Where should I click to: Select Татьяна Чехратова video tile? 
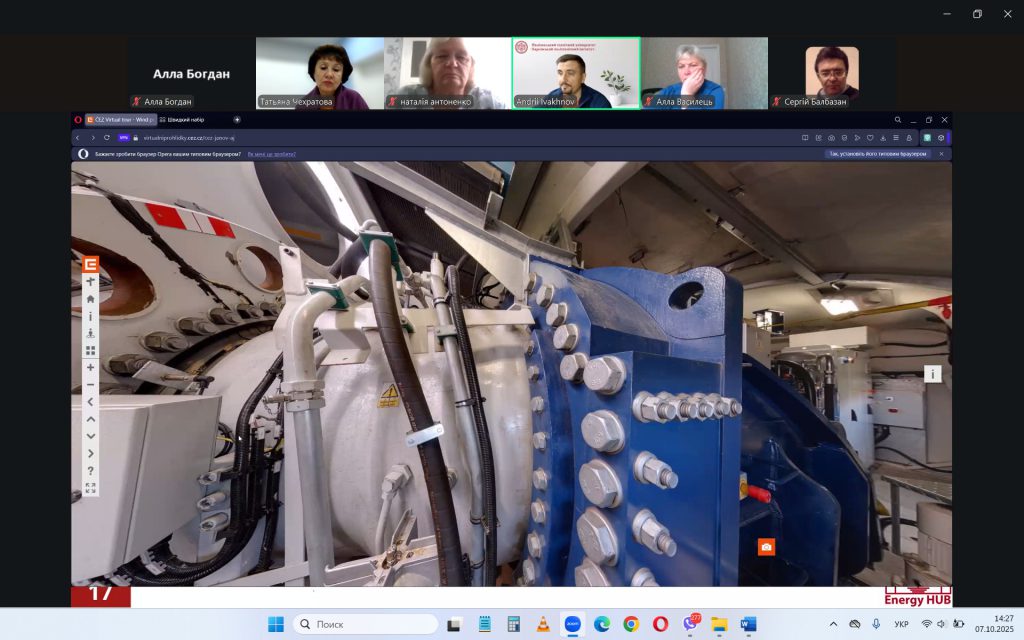coord(320,73)
